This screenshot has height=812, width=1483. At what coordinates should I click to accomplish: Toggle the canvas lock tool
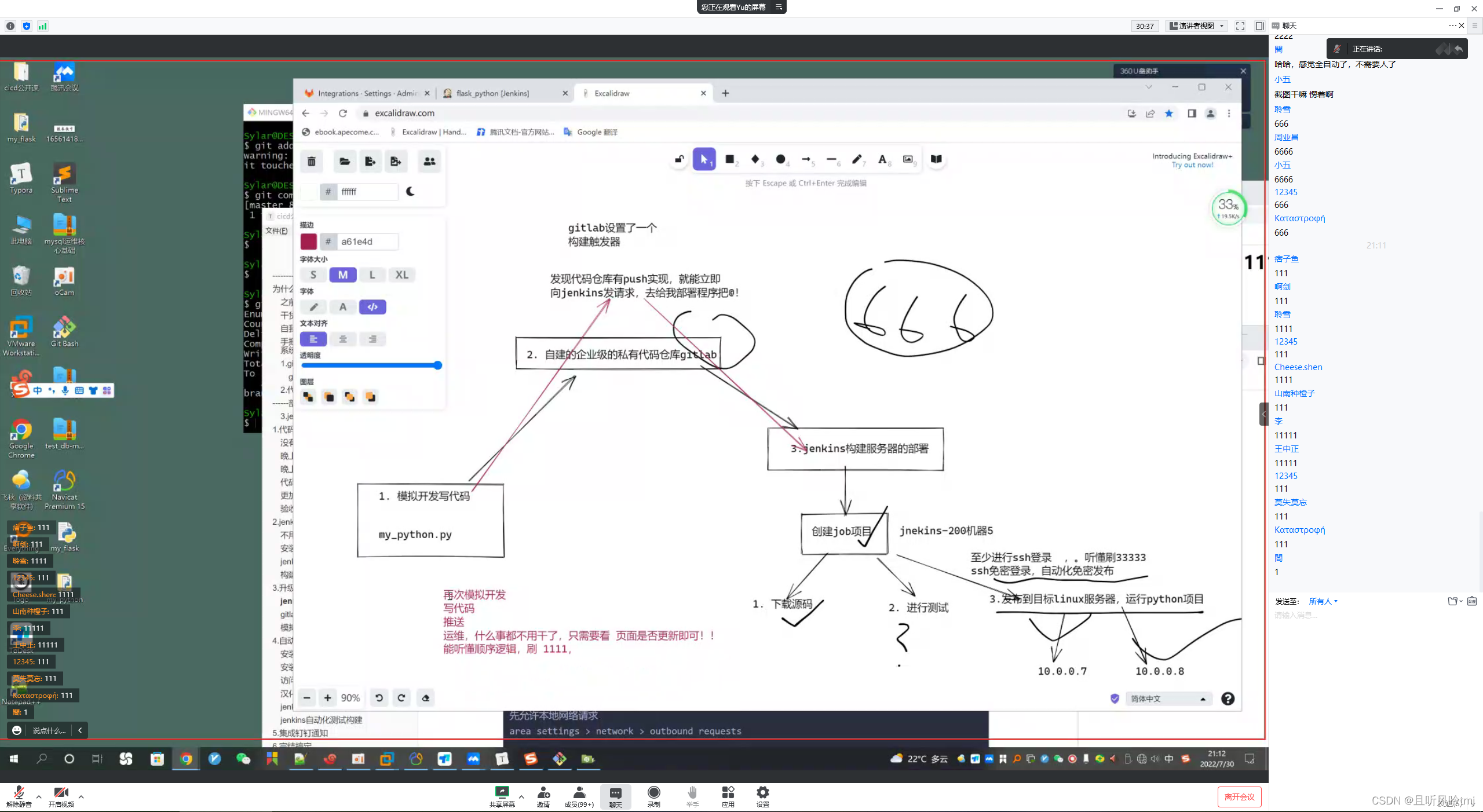point(680,159)
